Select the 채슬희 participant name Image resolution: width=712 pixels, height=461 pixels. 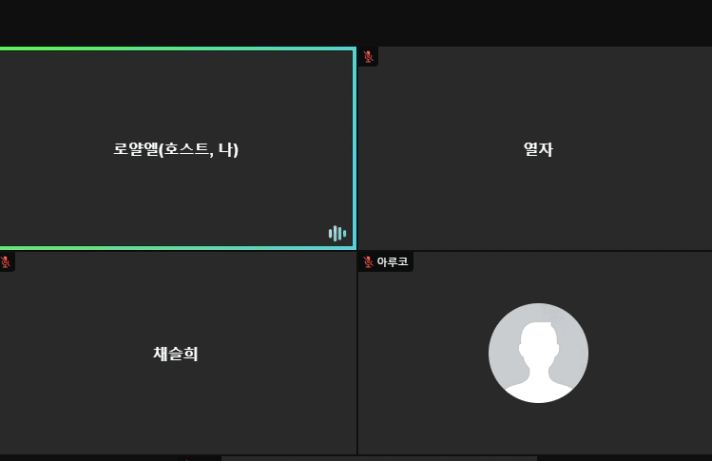coord(176,353)
